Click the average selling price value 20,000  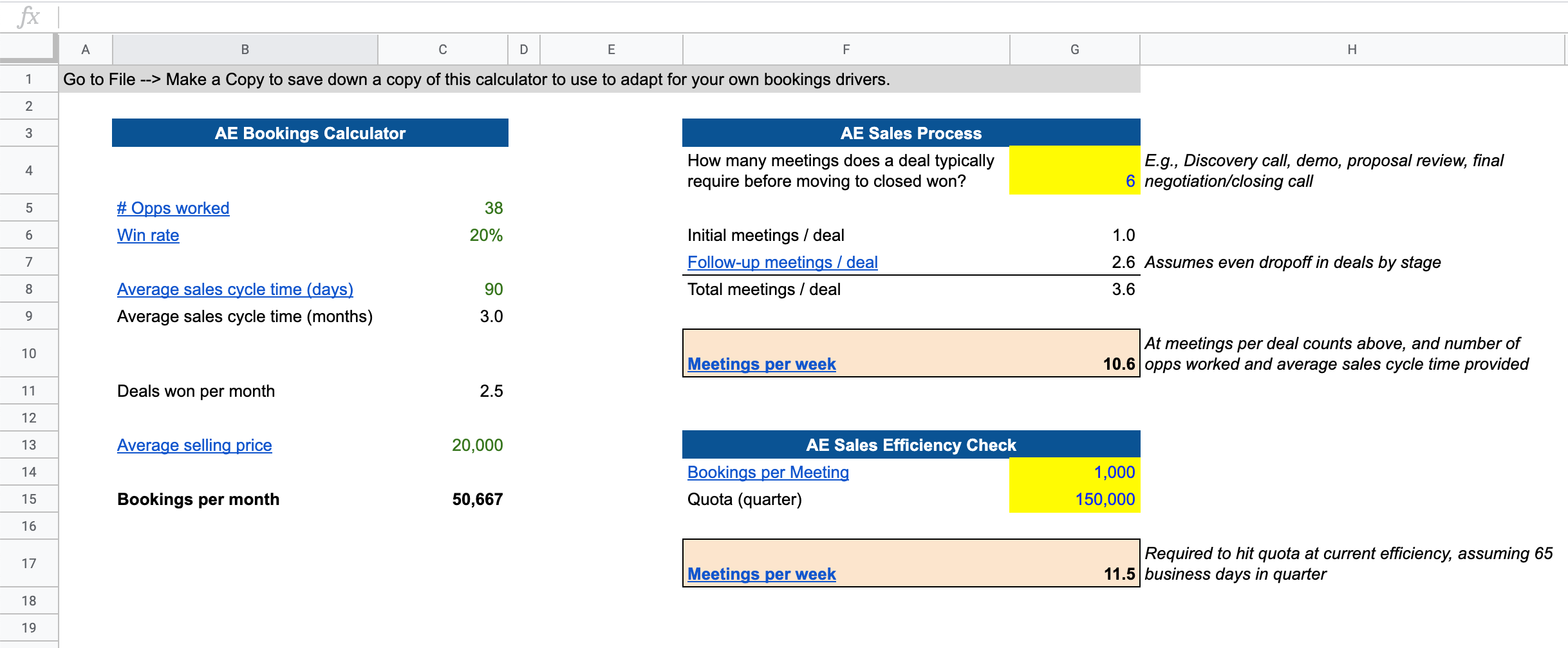(x=478, y=445)
